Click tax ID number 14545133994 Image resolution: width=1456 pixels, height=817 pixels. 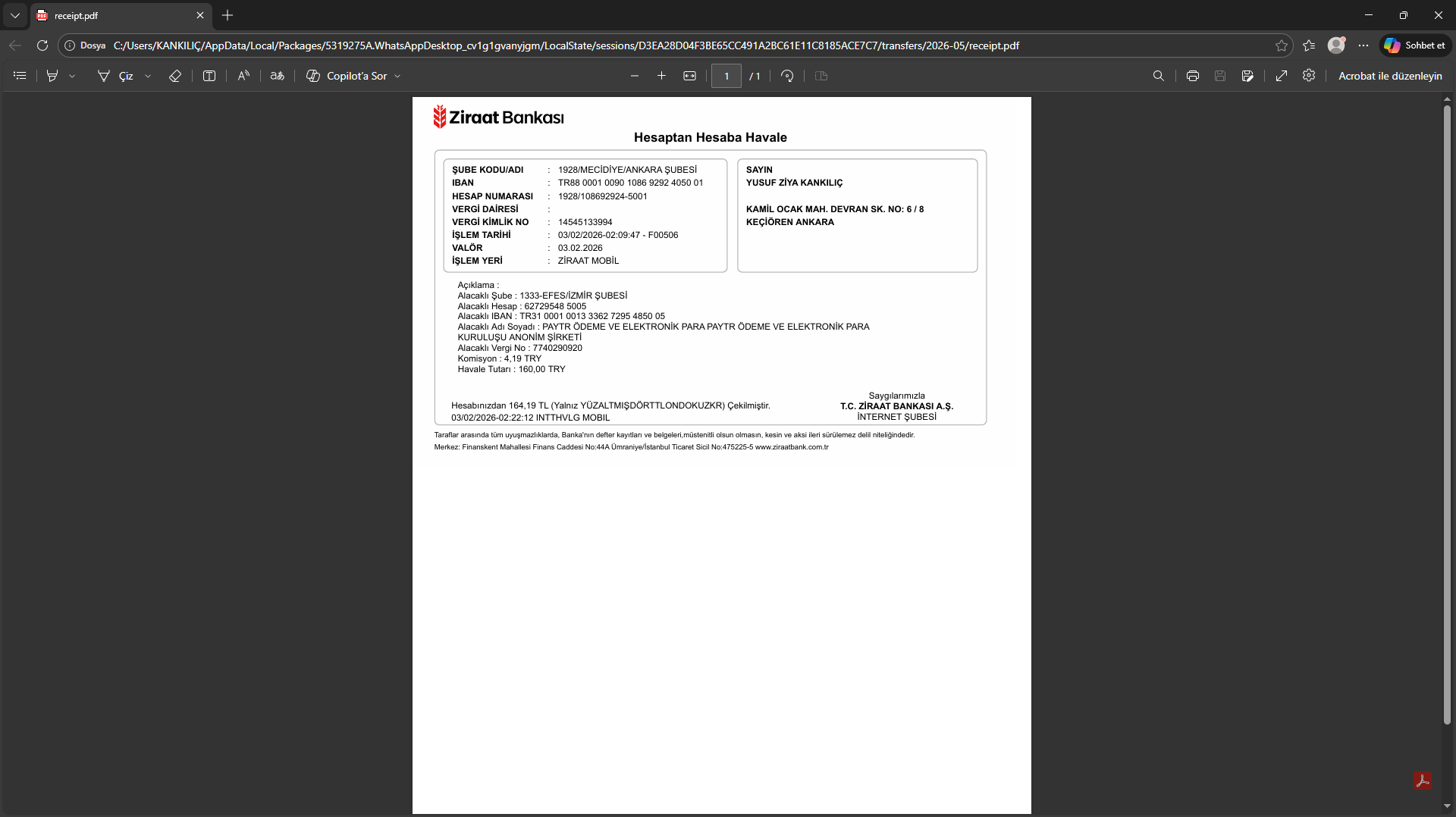585,222
